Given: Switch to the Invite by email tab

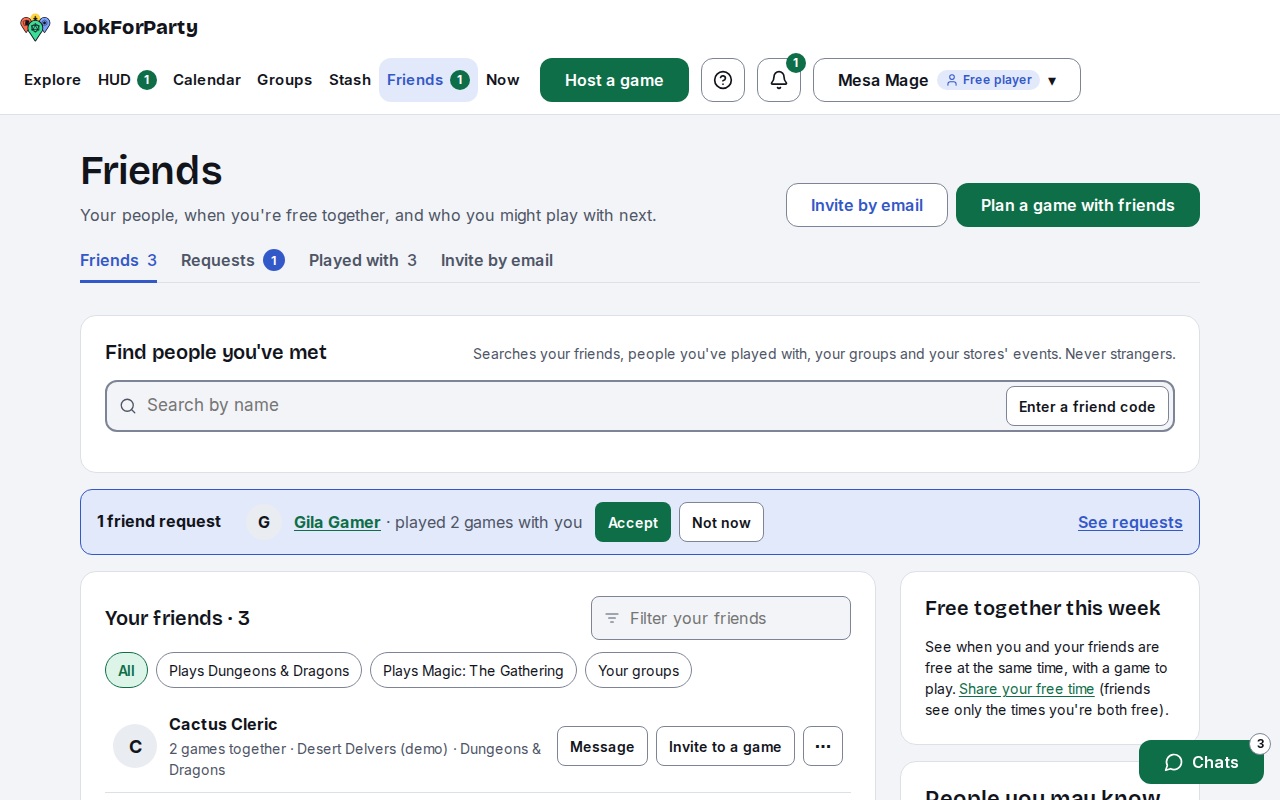Looking at the screenshot, I should coord(497,261).
